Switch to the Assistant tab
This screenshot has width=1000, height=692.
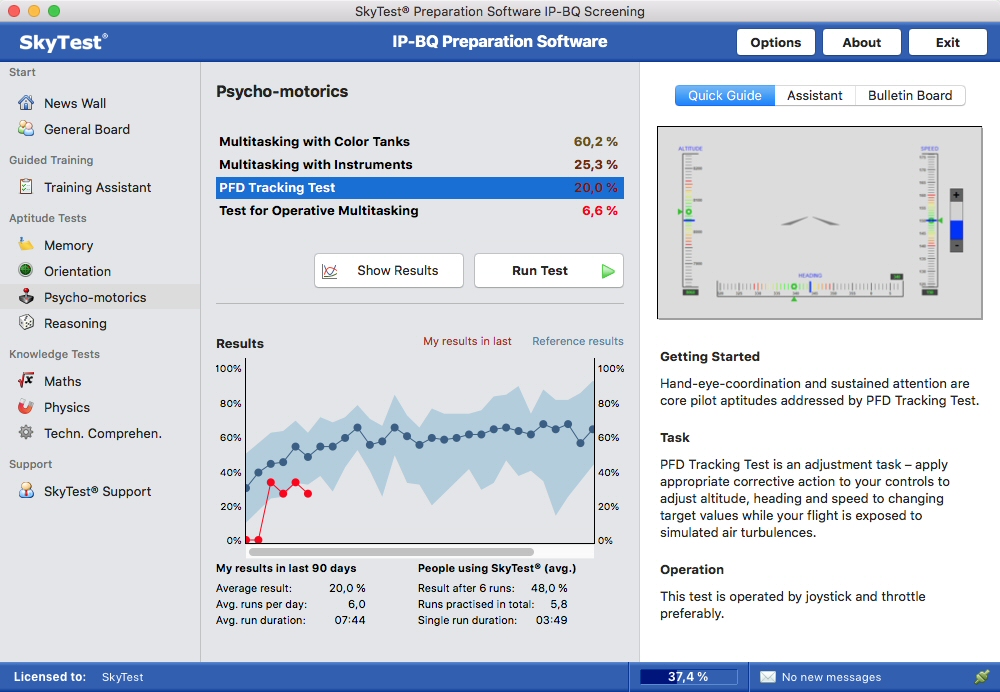(814, 96)
